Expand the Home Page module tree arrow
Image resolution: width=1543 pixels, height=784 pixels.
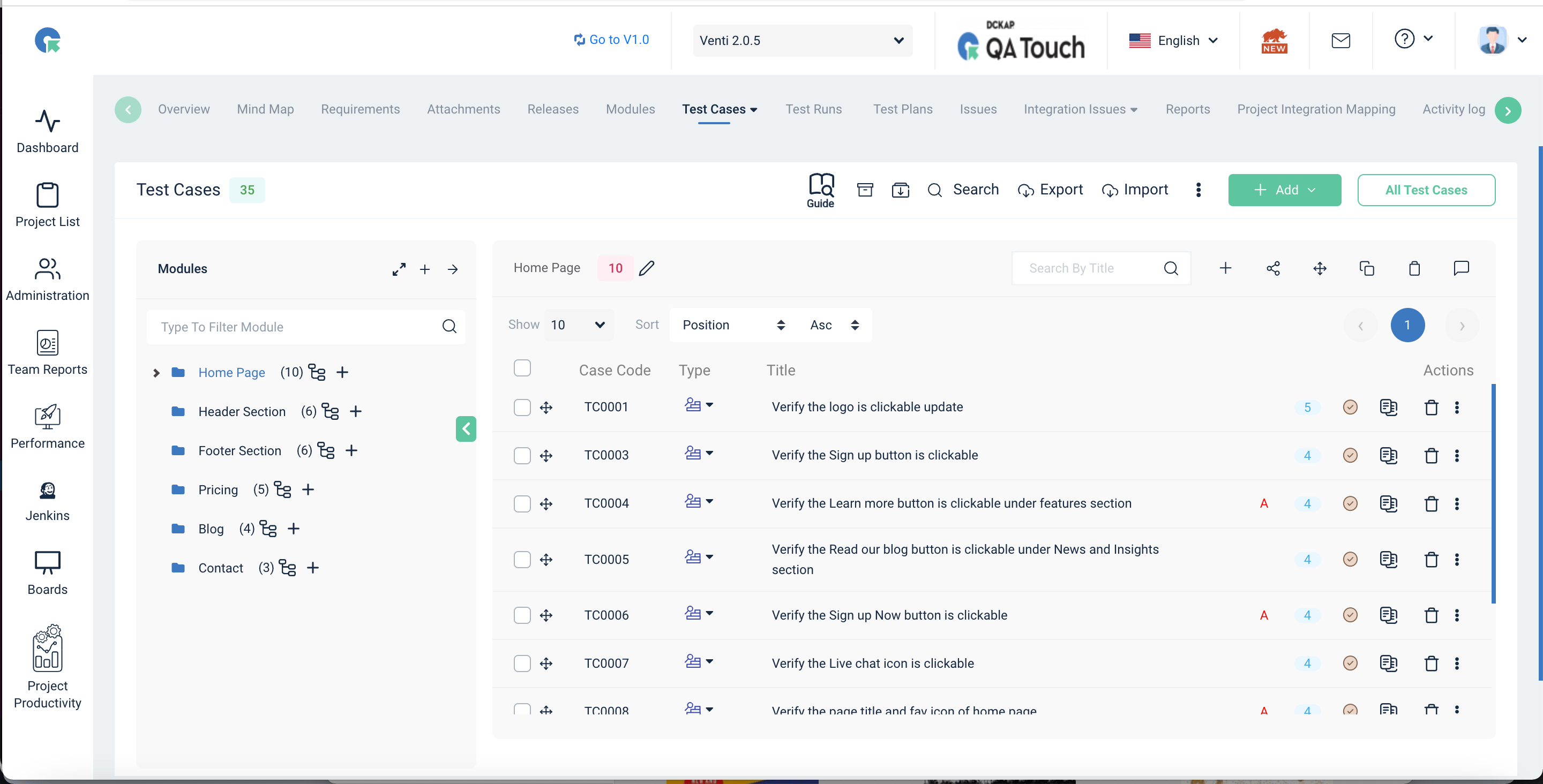click(x=156, y=373)
